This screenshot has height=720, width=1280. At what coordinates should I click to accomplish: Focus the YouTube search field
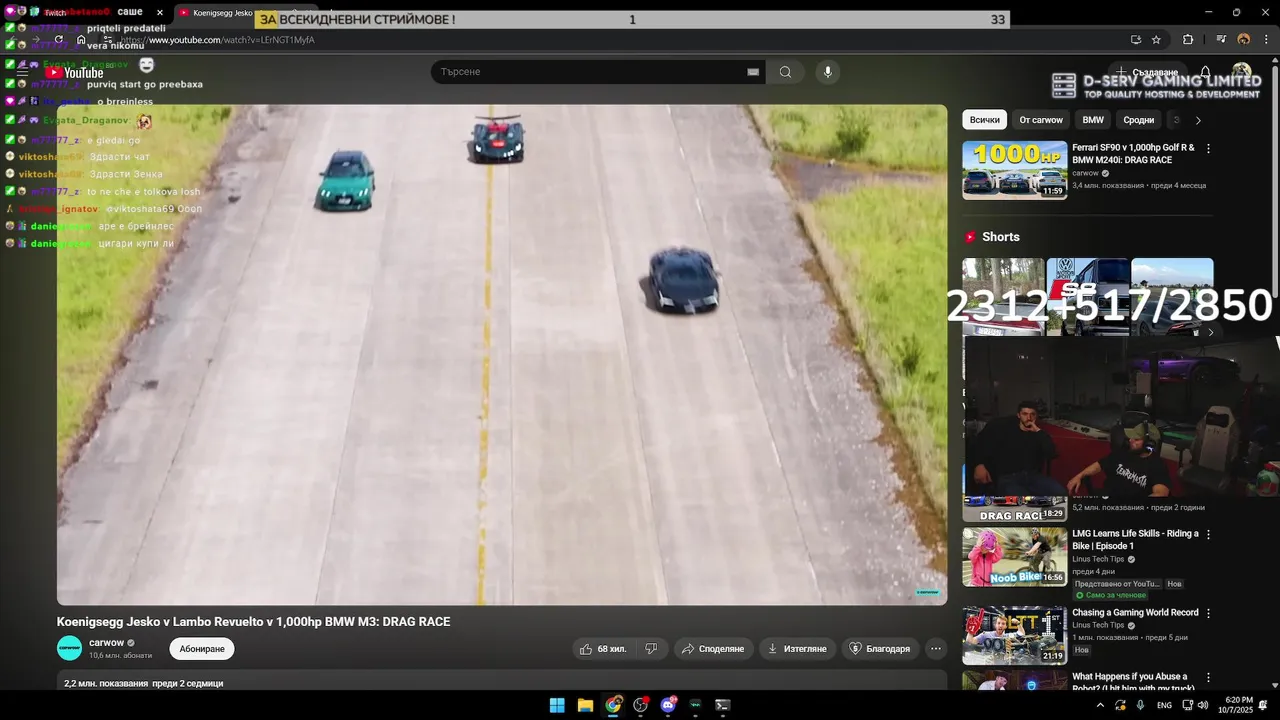pyautogui.click(x=590, y=72)
